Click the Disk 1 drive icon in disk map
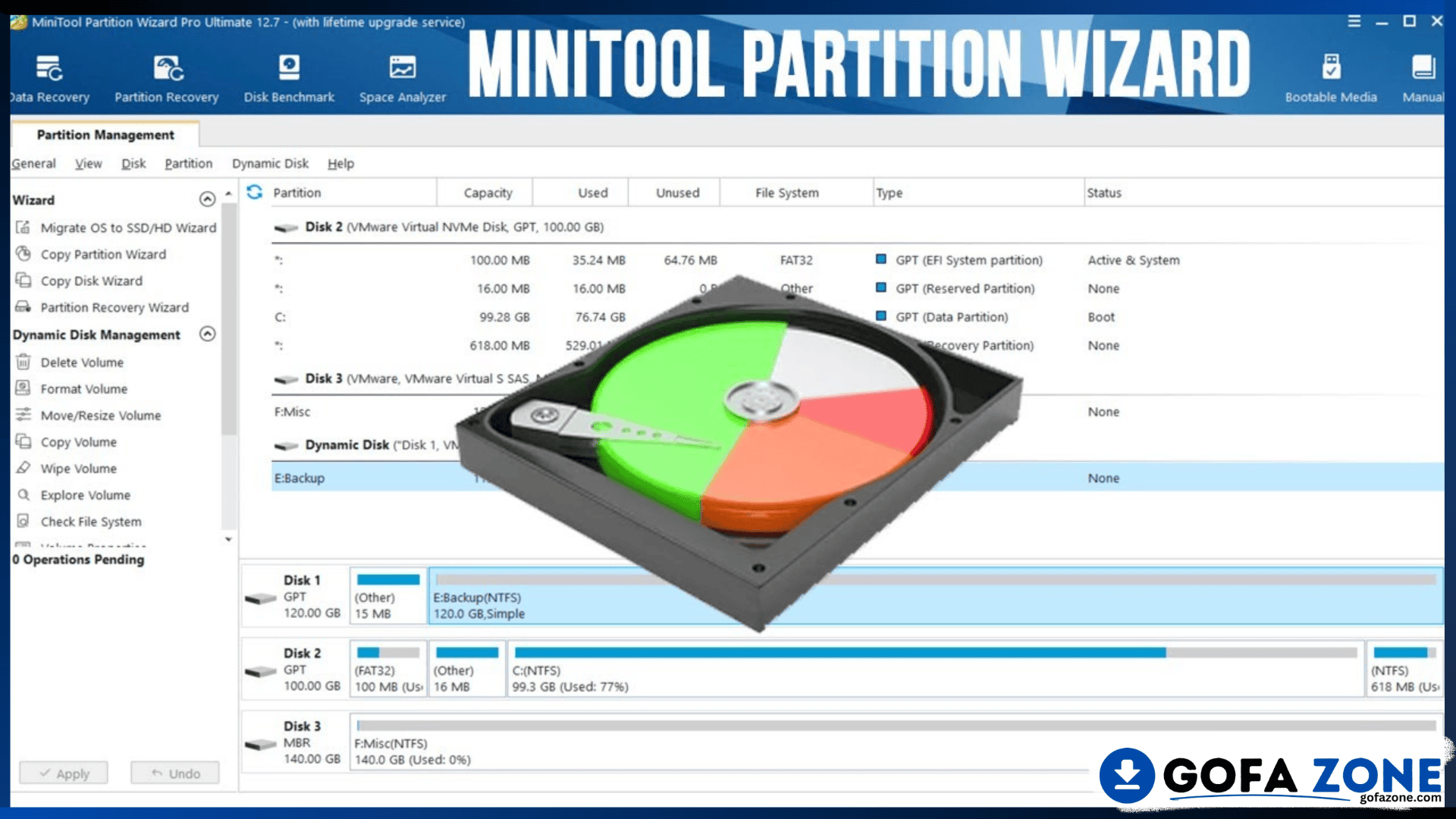 click(x=261, y=598)
